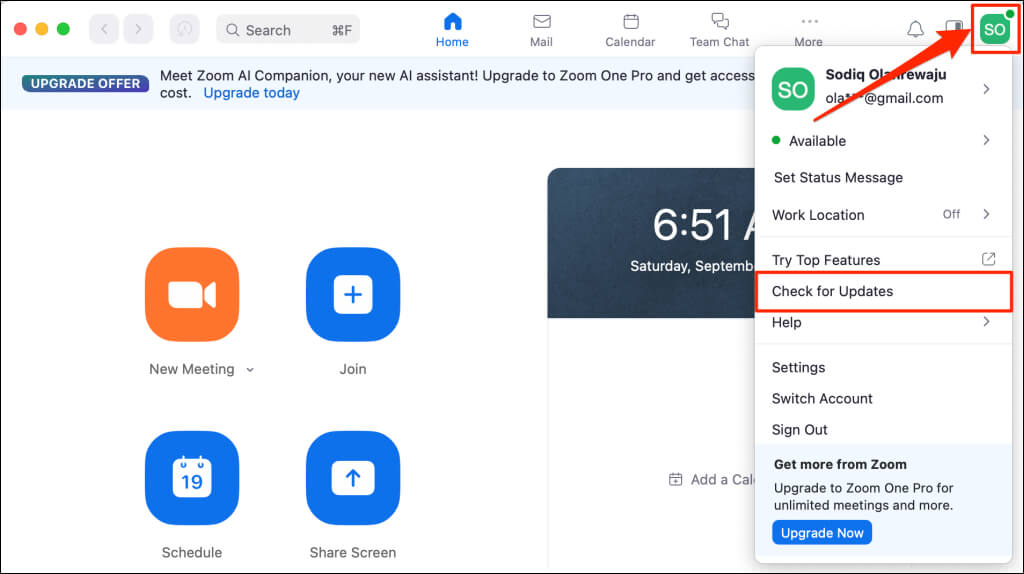The width and height of the screenshot is (1024, 574).
Task: Open the Mail tab
Action: (x=541, y=30)
